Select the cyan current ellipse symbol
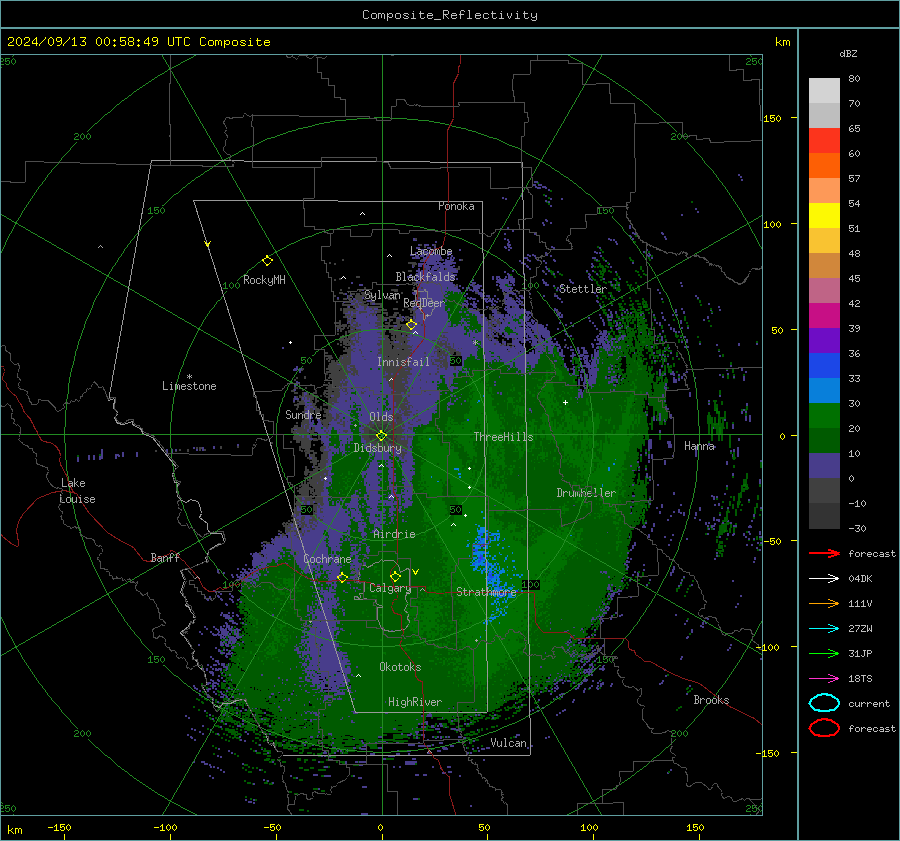 tap(824, 703)
